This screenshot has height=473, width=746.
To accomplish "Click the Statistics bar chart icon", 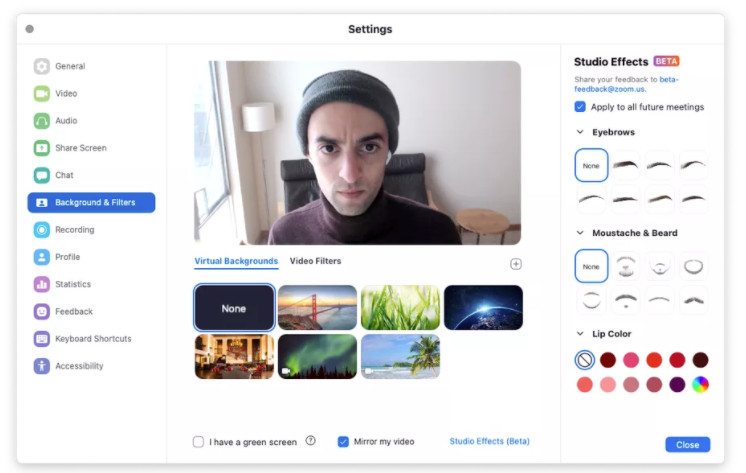I will pyautogui.click(x=42, y=284).
